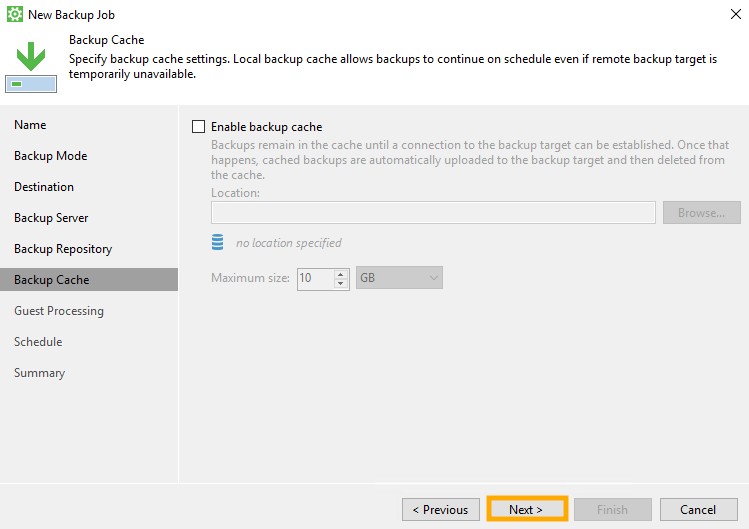Viewport: 749px width, 529px height.
Task: Click the Browse... button
Action: tap(701, 213)
